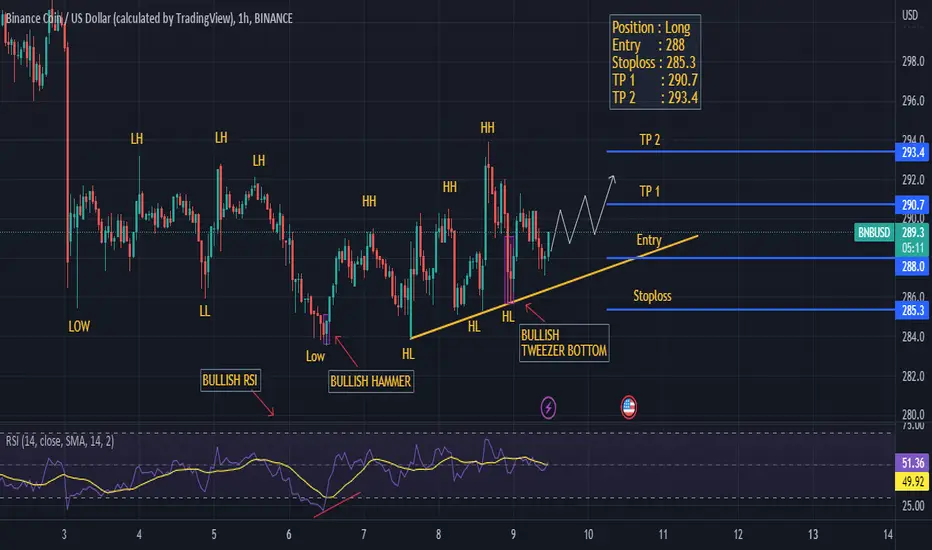Click the LL swing label on chart
This screenshot has height=550, width=932.
[204, 311]
